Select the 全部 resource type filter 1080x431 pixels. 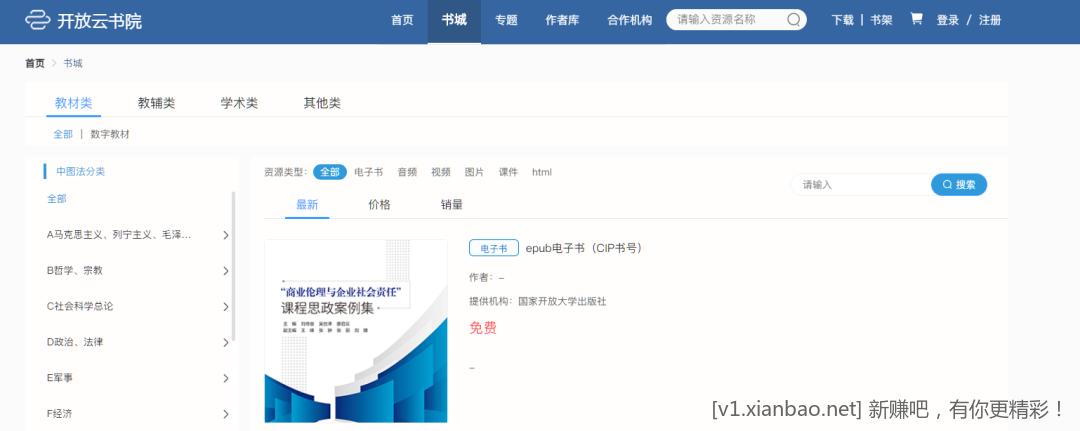pos(329,172)
